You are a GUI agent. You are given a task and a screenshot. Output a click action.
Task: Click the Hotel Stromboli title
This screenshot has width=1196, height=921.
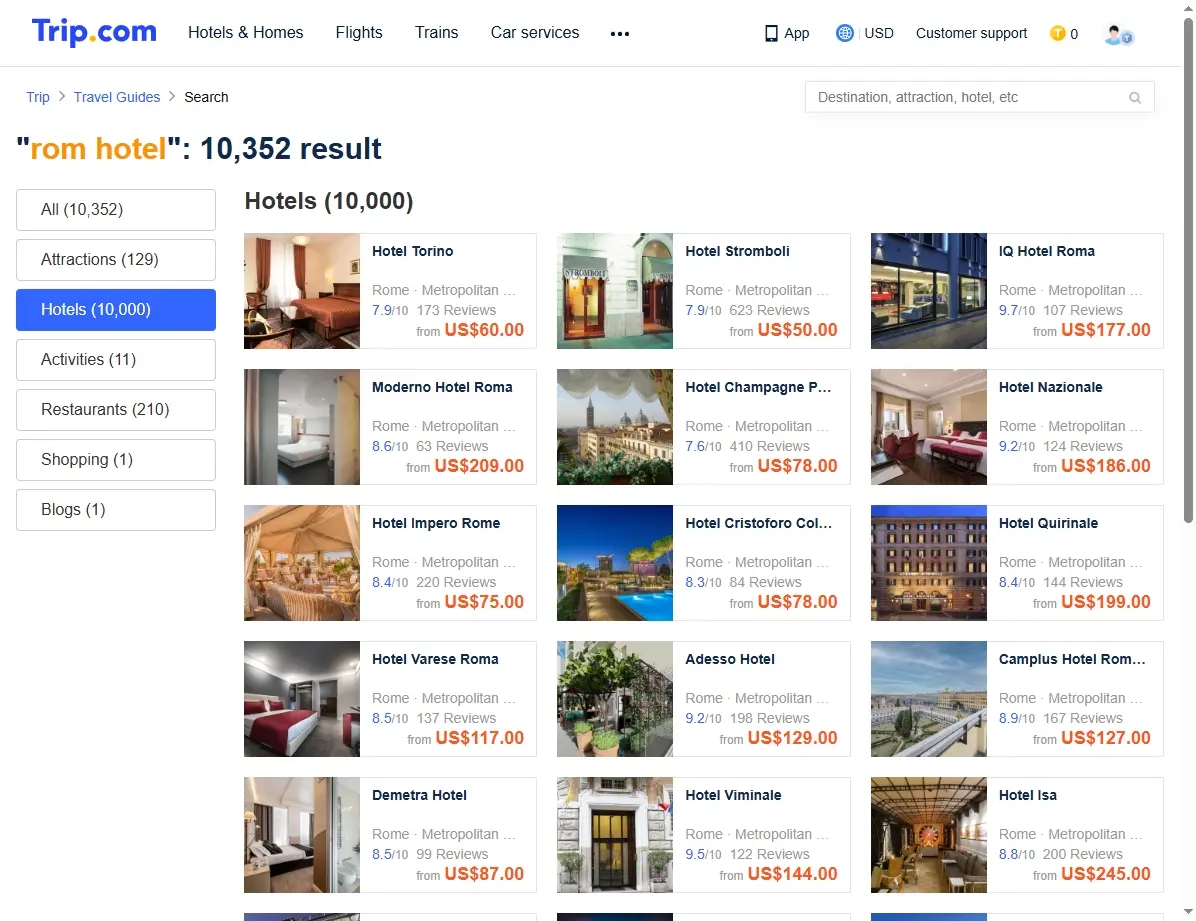click(738, 251)
